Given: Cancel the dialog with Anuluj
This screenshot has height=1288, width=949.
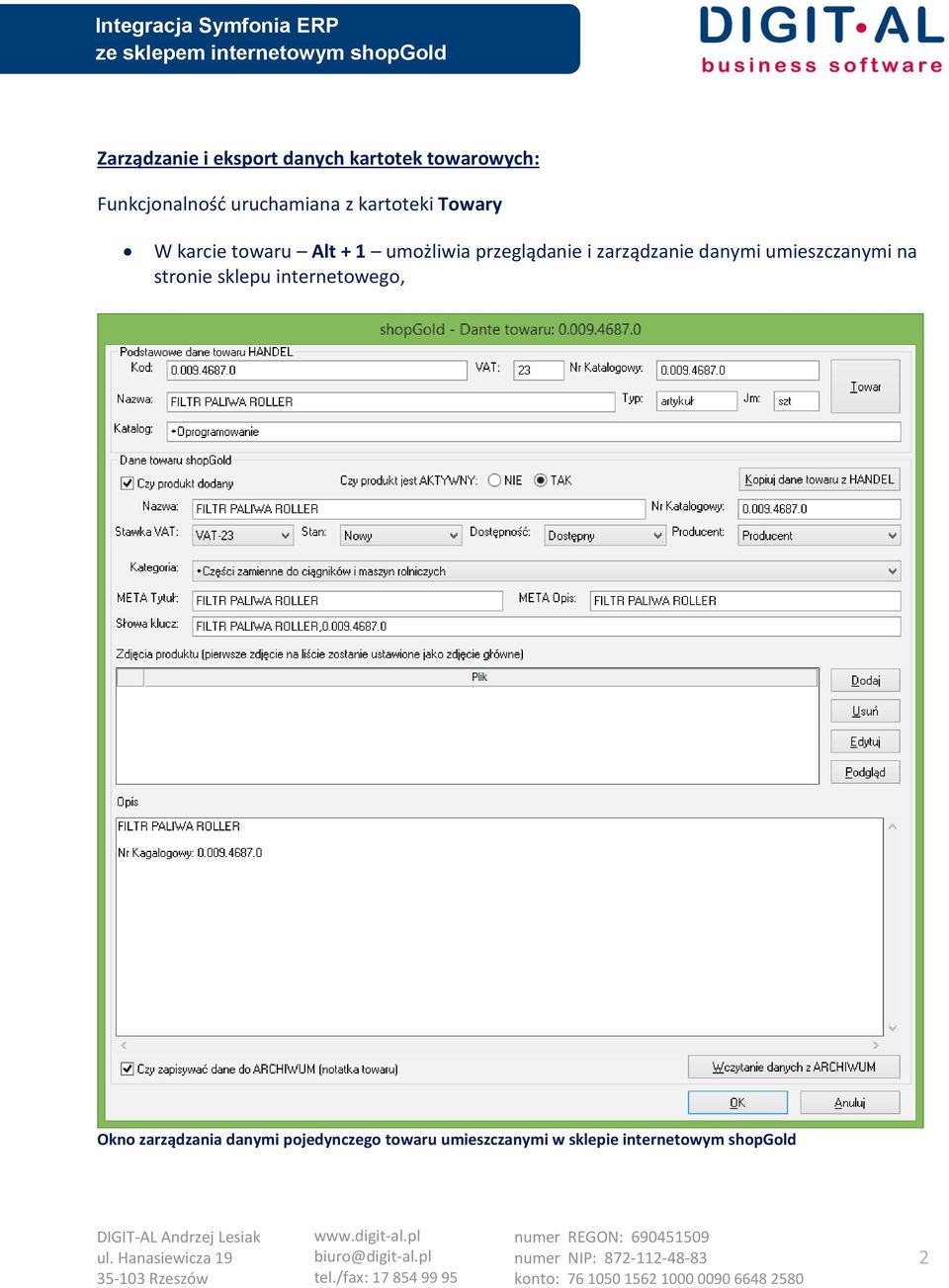Looking at the screenshot, I should coord(850,1102).
